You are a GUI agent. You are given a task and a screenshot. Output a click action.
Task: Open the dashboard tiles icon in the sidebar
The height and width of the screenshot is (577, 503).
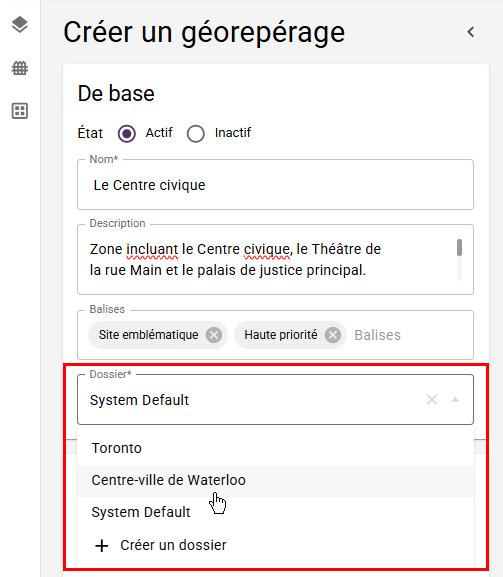(20, 111)
